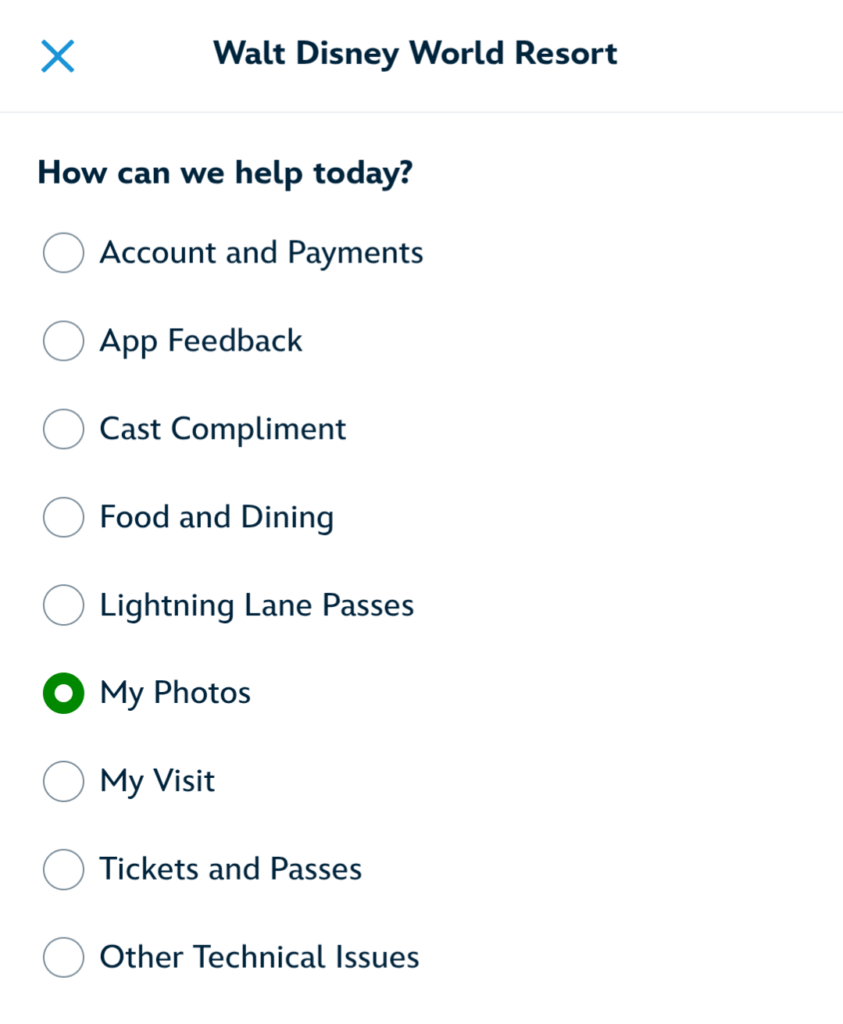Select the My Visit radio button

pyautogui.click(x=63, y=781)
